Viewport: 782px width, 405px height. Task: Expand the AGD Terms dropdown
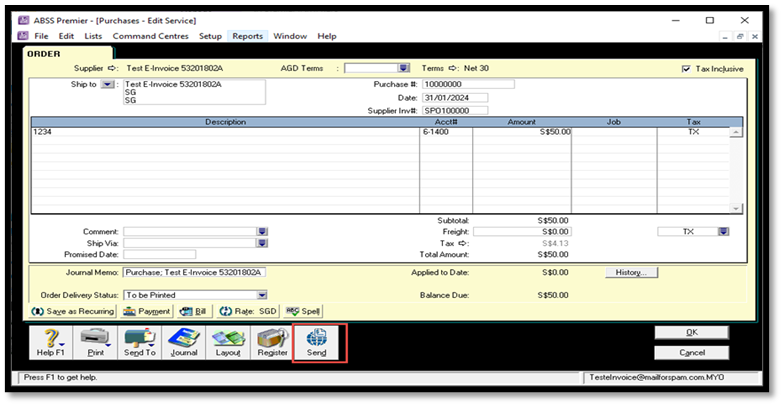404,68
